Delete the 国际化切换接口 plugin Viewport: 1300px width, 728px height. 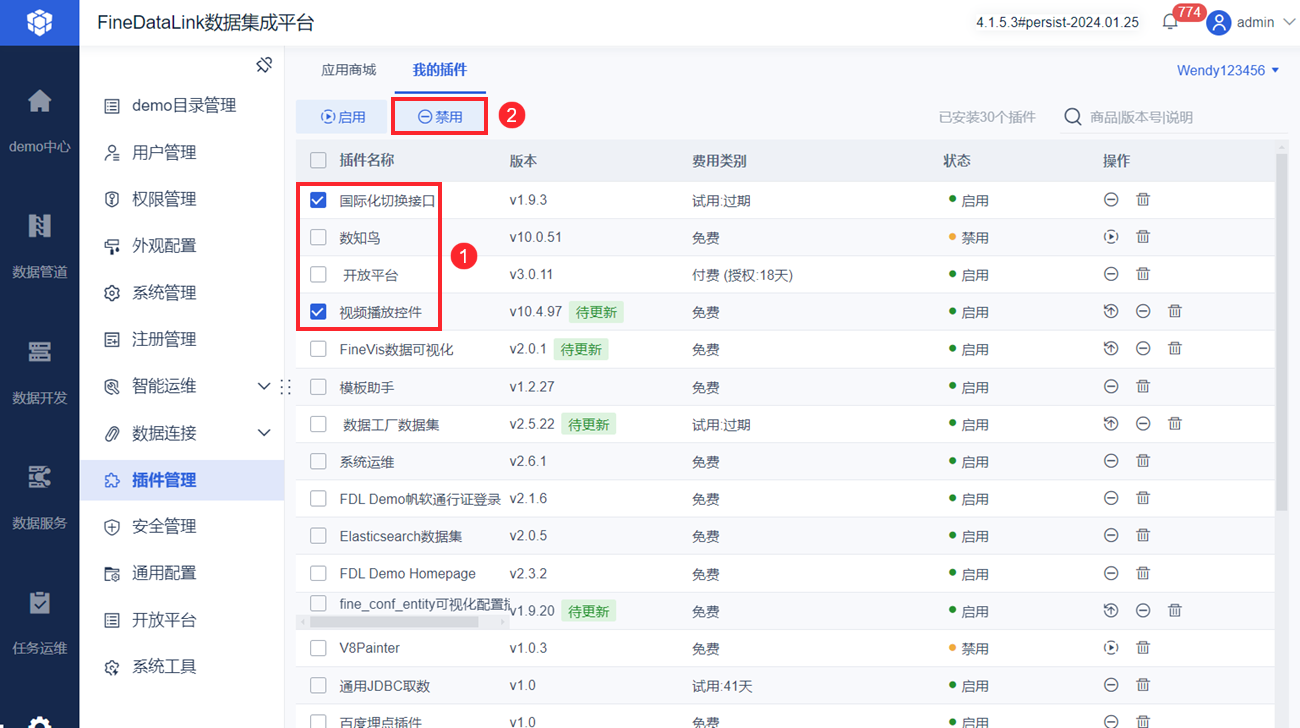1143,200
